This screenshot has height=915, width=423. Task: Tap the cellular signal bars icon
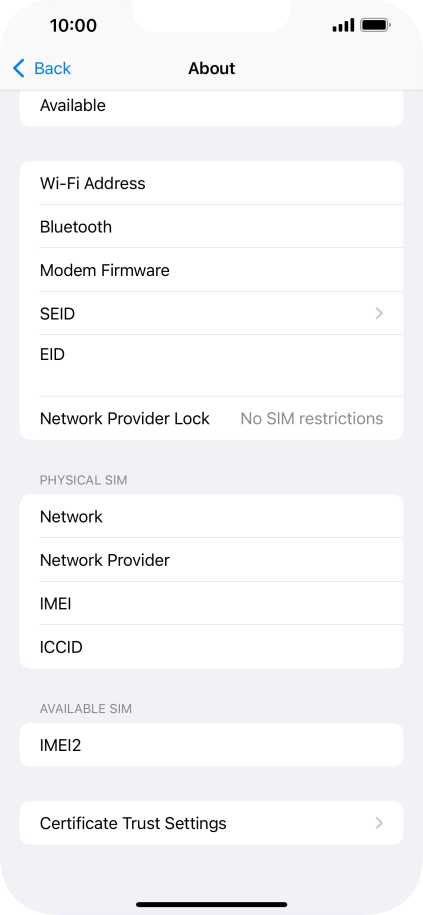tap(343, 25)
